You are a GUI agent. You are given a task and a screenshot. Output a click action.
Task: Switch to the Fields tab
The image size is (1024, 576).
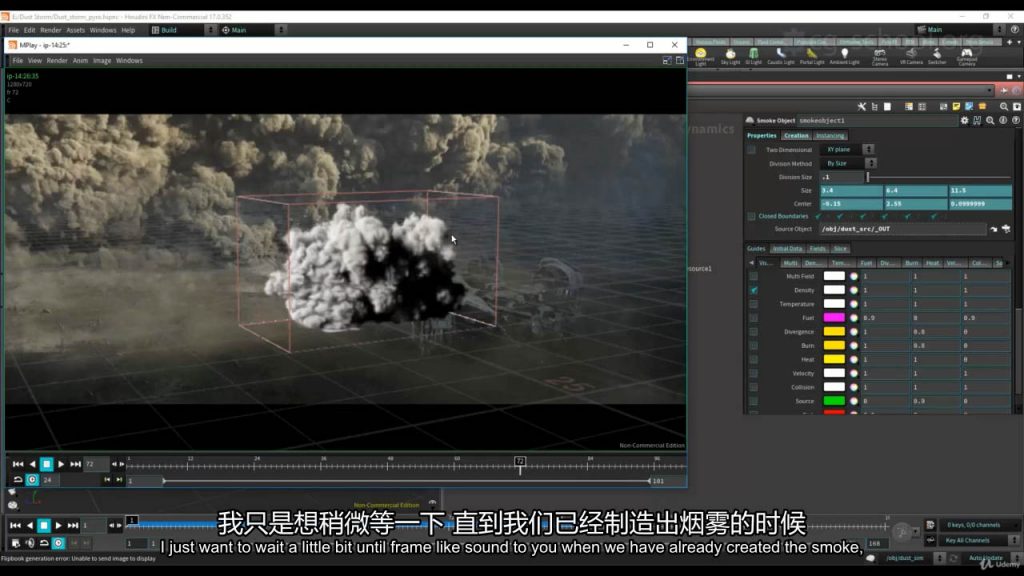pos(818,249)
